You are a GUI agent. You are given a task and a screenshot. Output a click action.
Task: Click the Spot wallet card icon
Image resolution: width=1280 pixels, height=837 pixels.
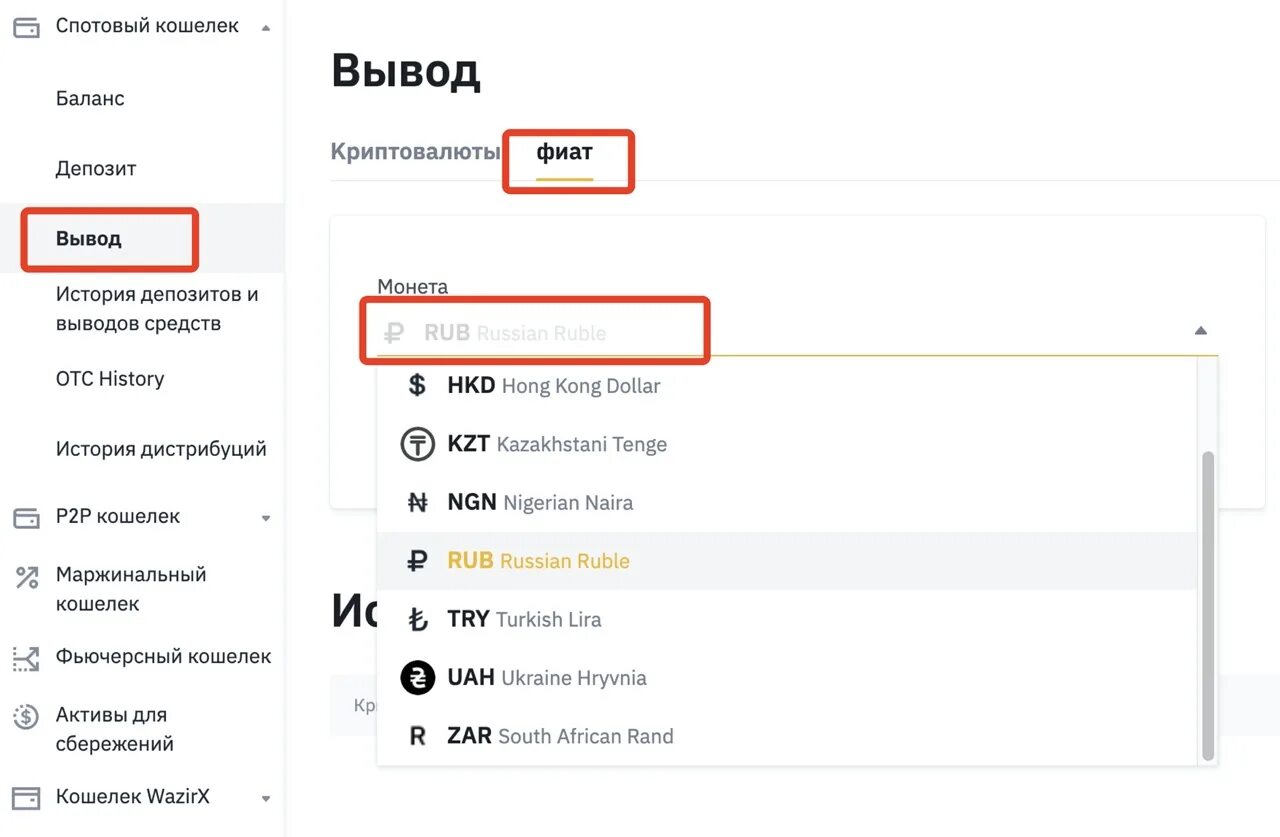(26, 27)
